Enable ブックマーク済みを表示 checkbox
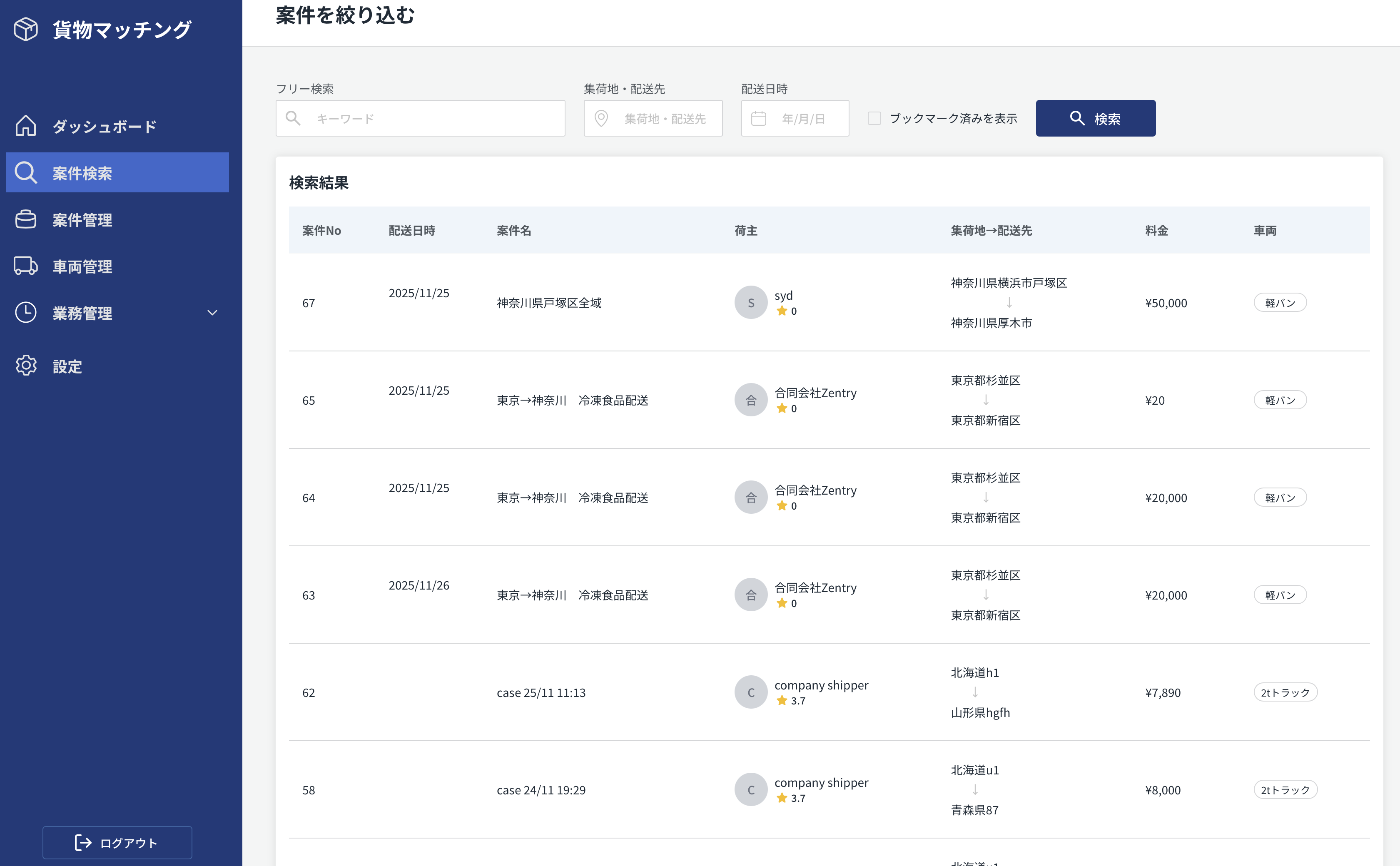 tap(874, 119)
